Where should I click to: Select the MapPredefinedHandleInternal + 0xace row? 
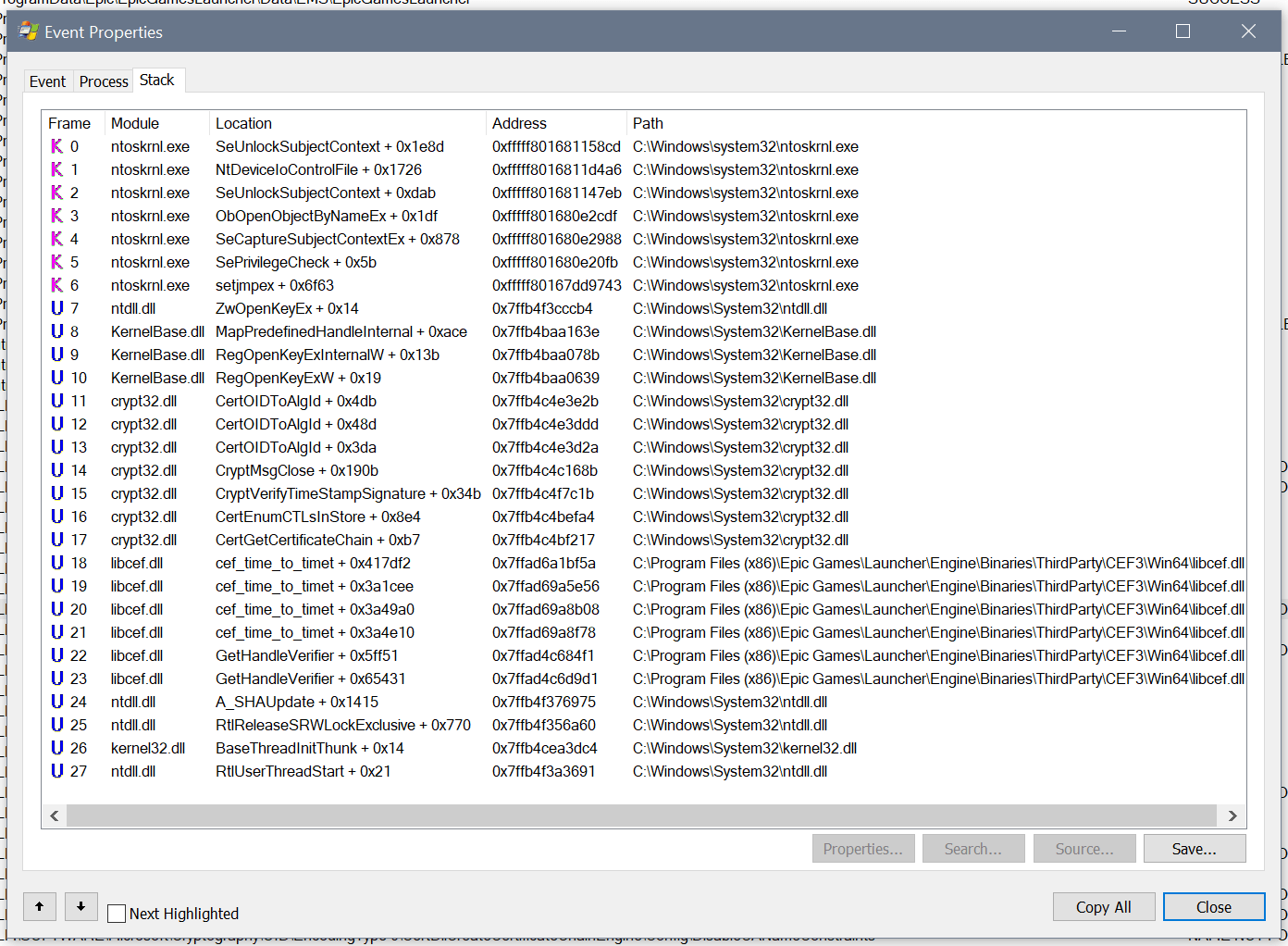point(644,331)
